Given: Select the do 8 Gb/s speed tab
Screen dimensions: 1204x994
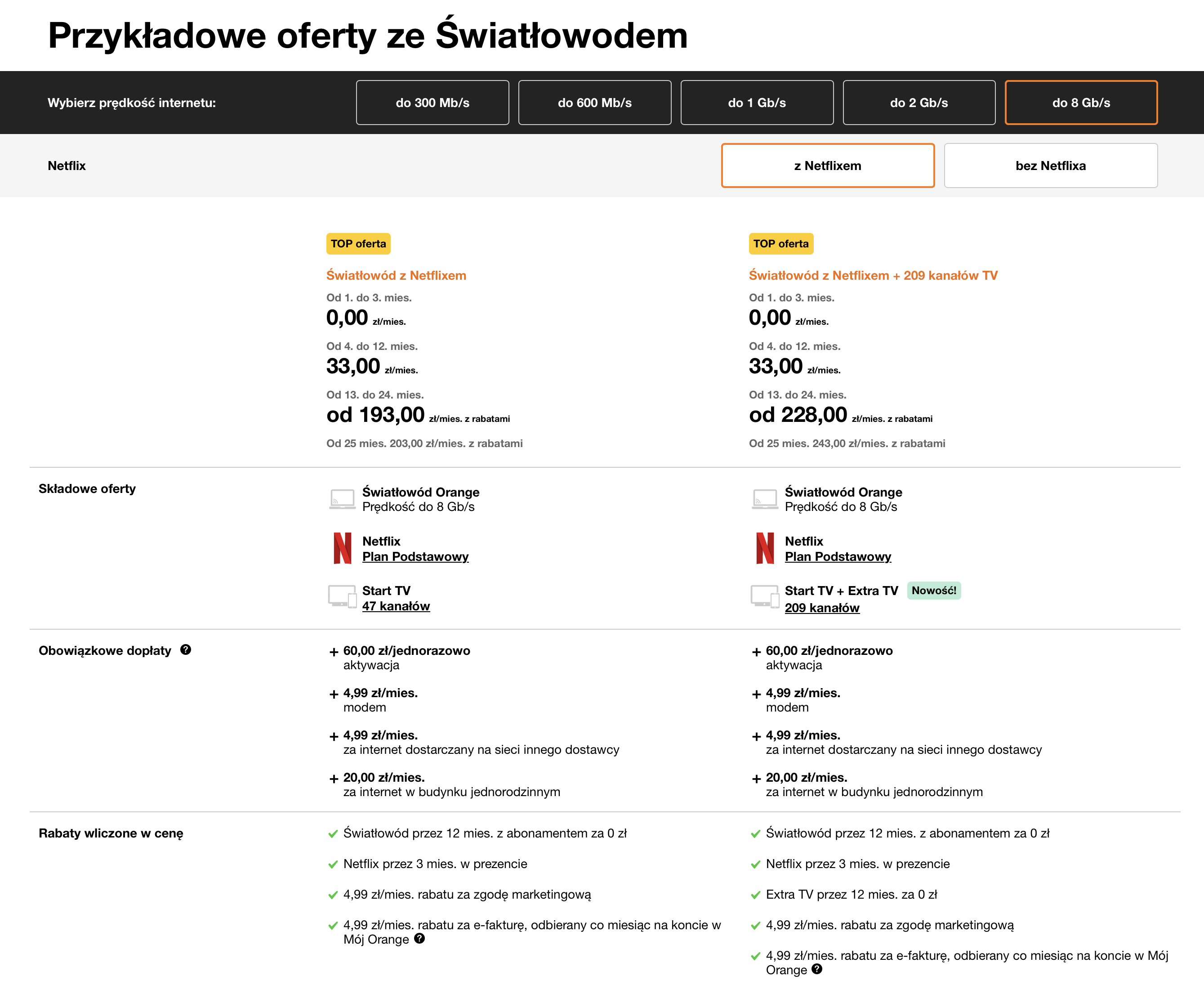Looking at the screenshot, I should pyautogui.click(x=1082, y=103).
